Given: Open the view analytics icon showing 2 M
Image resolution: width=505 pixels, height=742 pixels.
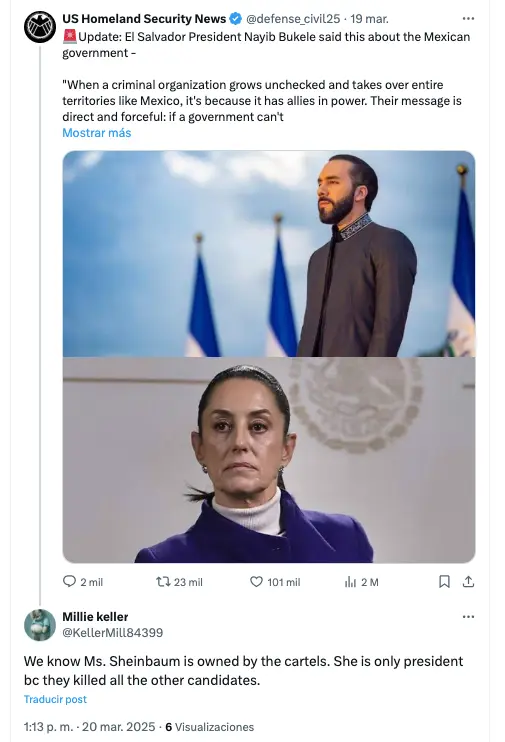Looking at the screenshot, I should tap(350, 582).
